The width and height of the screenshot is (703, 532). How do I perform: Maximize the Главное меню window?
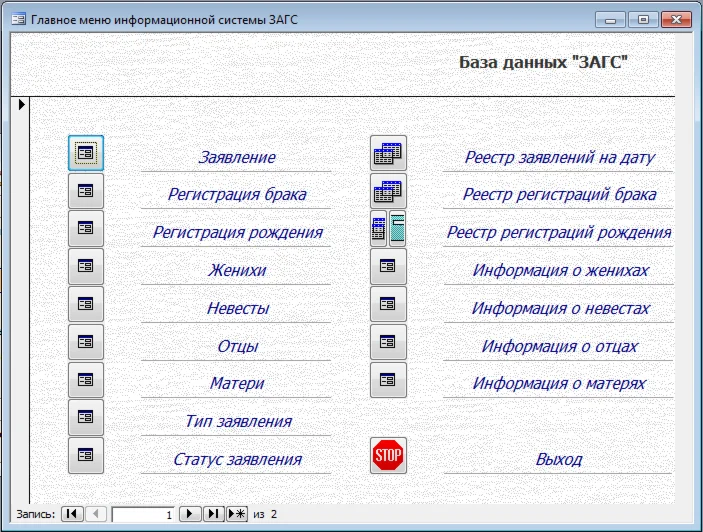(x=643, y=20)
